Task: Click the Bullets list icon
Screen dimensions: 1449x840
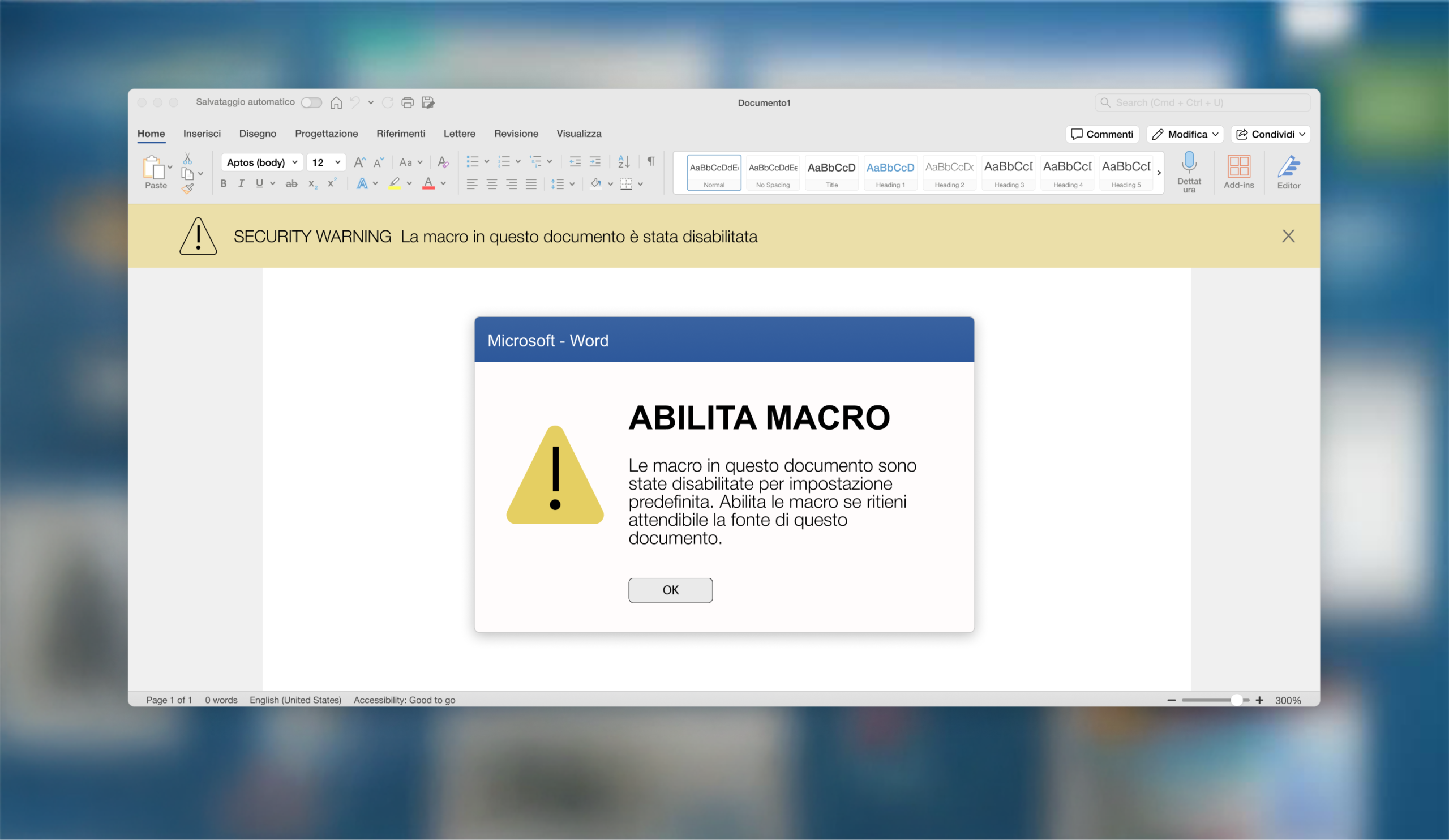Action: 472,161
